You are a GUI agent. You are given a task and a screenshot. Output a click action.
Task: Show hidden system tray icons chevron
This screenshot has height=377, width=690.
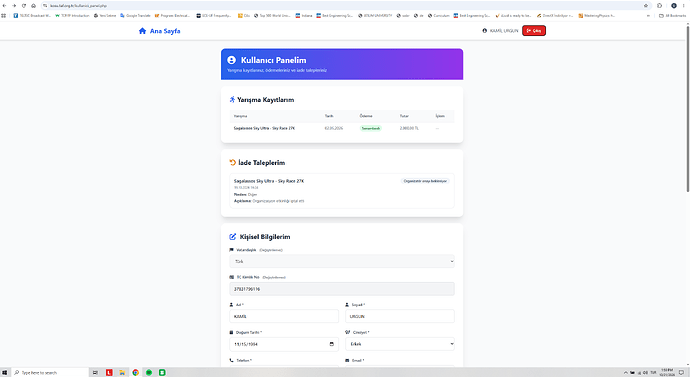click(x=625, y=372)
